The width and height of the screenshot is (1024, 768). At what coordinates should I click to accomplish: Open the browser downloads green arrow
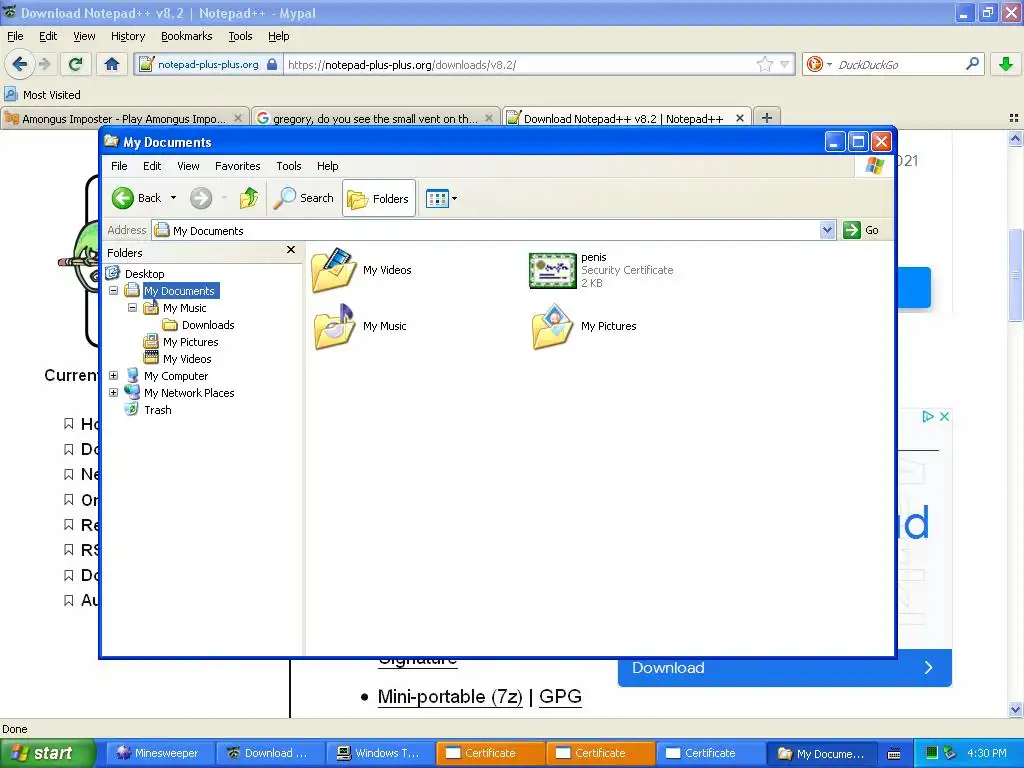1006,64
